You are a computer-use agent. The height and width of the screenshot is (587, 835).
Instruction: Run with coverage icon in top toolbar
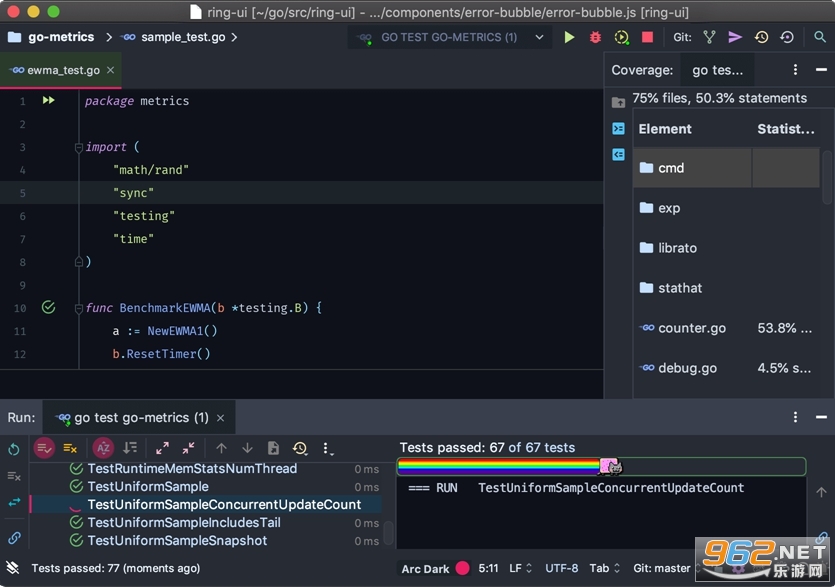(621, 37)
